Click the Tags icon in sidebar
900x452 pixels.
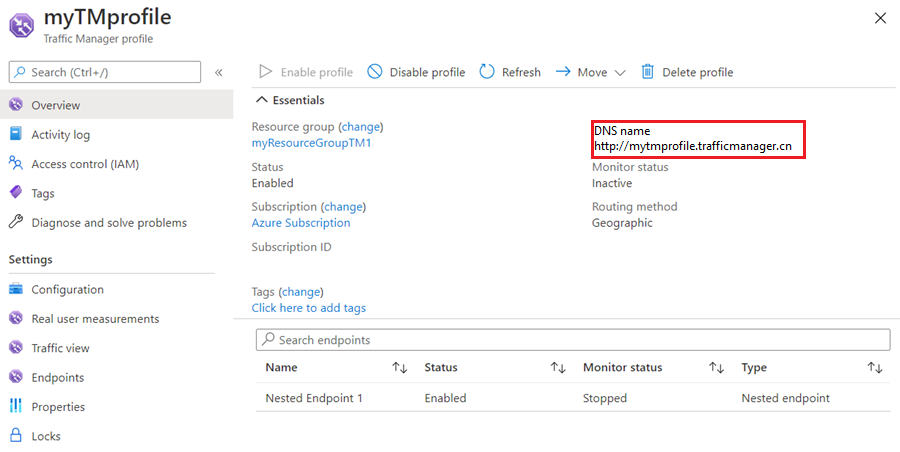coord(15,193)
